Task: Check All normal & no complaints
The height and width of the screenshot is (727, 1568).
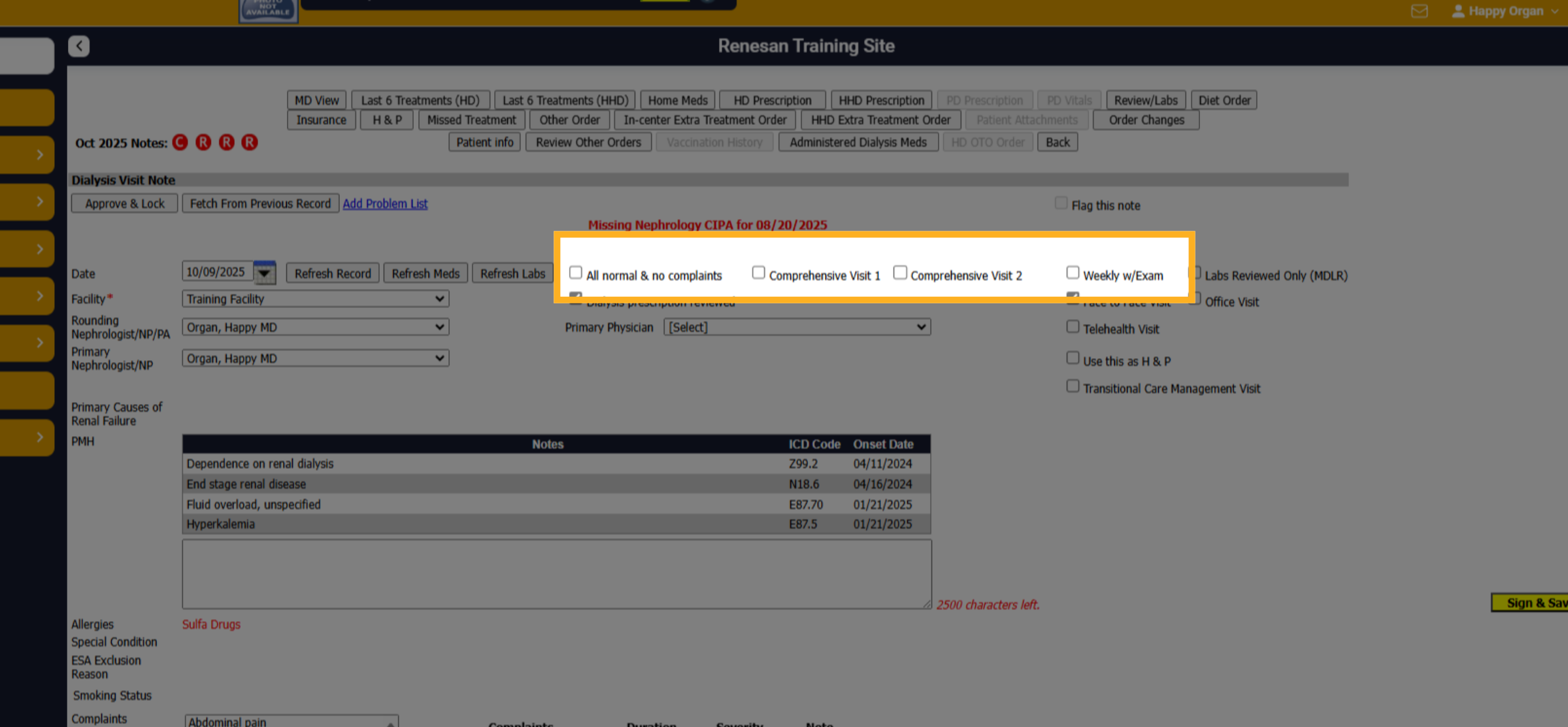Action: 575,272
